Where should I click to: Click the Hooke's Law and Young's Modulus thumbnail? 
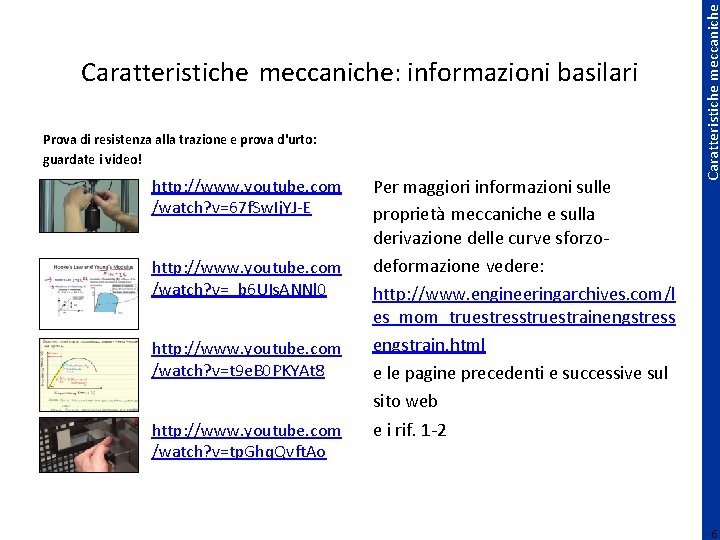coord(89,294)
